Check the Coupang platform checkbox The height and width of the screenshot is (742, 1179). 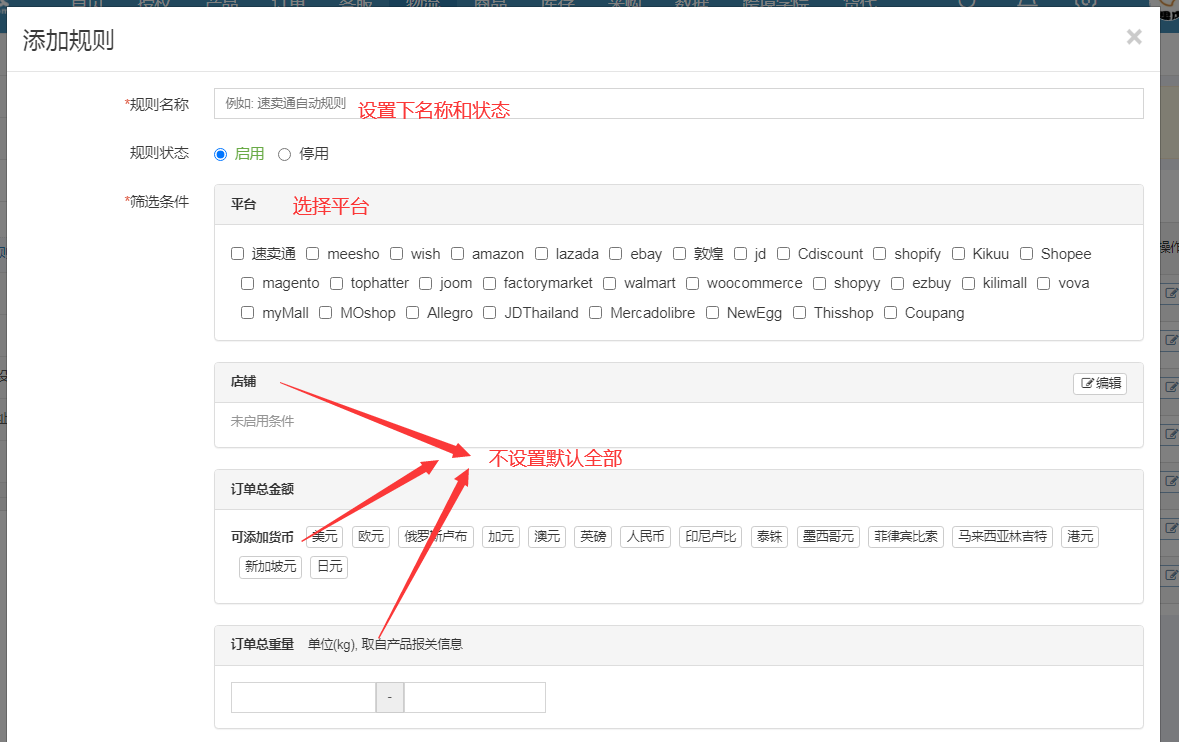pyautogui.click(x=891, y=313)
